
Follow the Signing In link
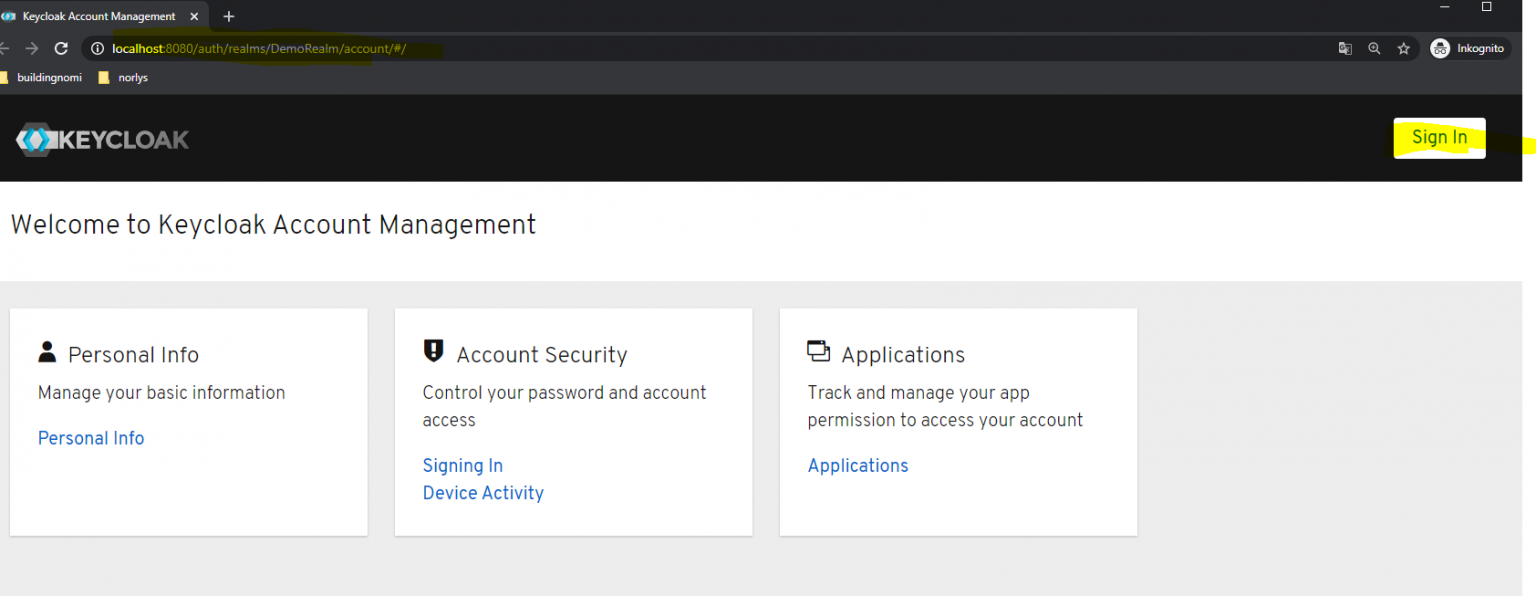(x=462, y=465)
